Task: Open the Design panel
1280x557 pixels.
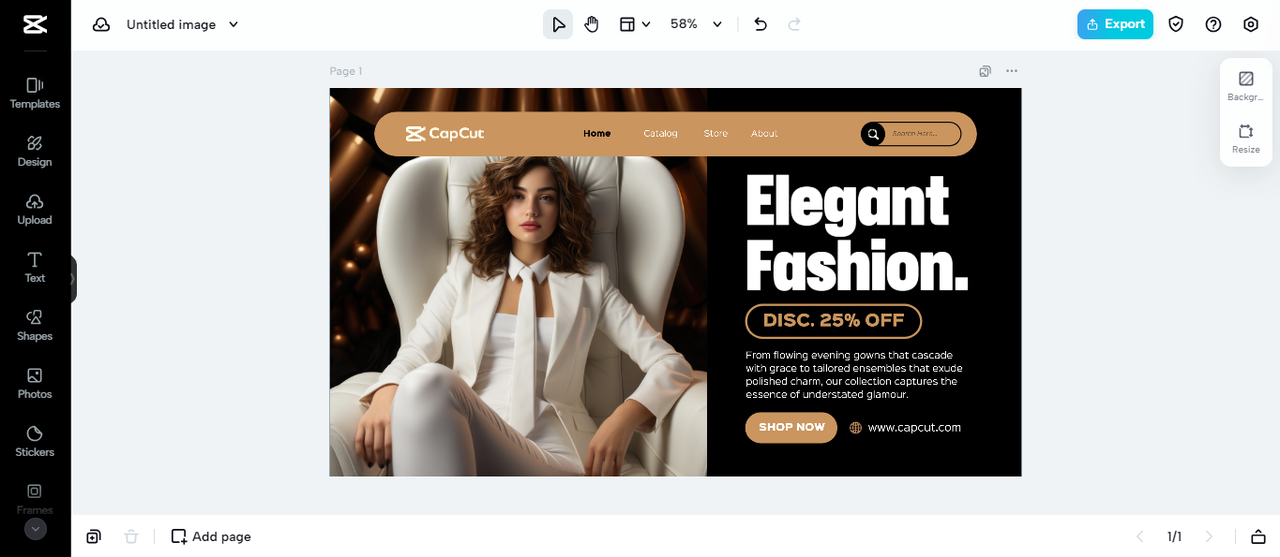Action: [x=35, y=151]
